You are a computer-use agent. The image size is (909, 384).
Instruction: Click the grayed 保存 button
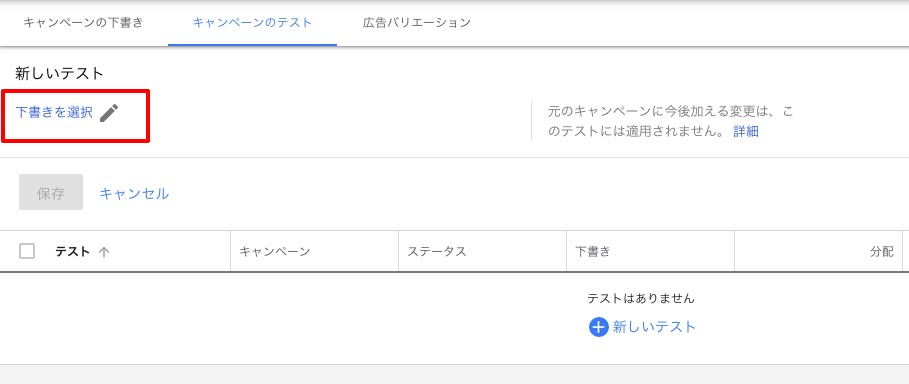point(51,193)
